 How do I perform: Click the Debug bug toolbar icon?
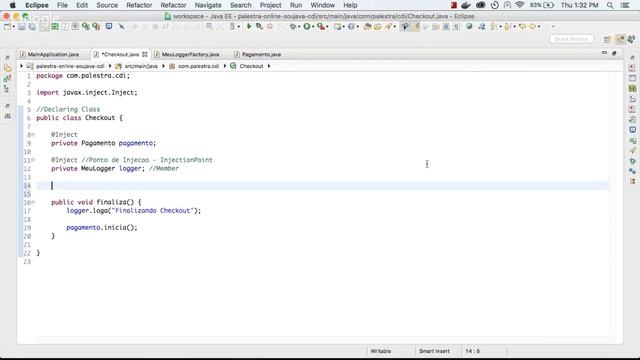[293, 27]
